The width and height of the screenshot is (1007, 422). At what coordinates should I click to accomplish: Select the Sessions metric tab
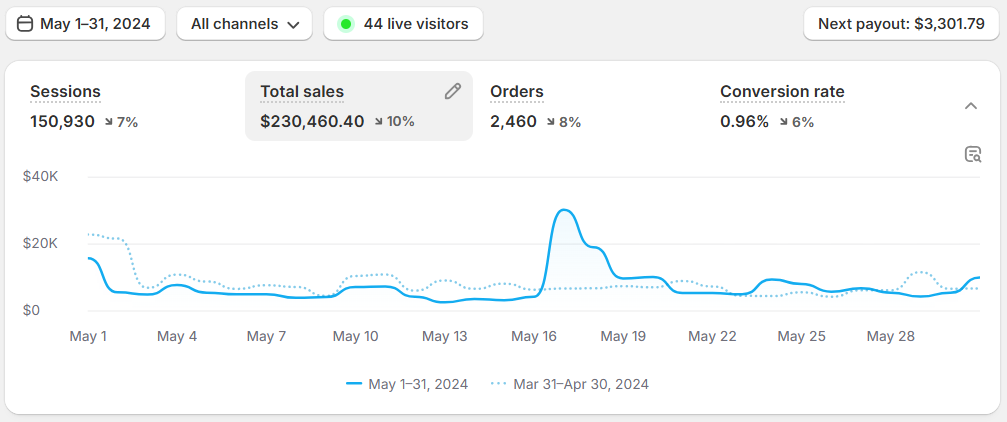128,105
